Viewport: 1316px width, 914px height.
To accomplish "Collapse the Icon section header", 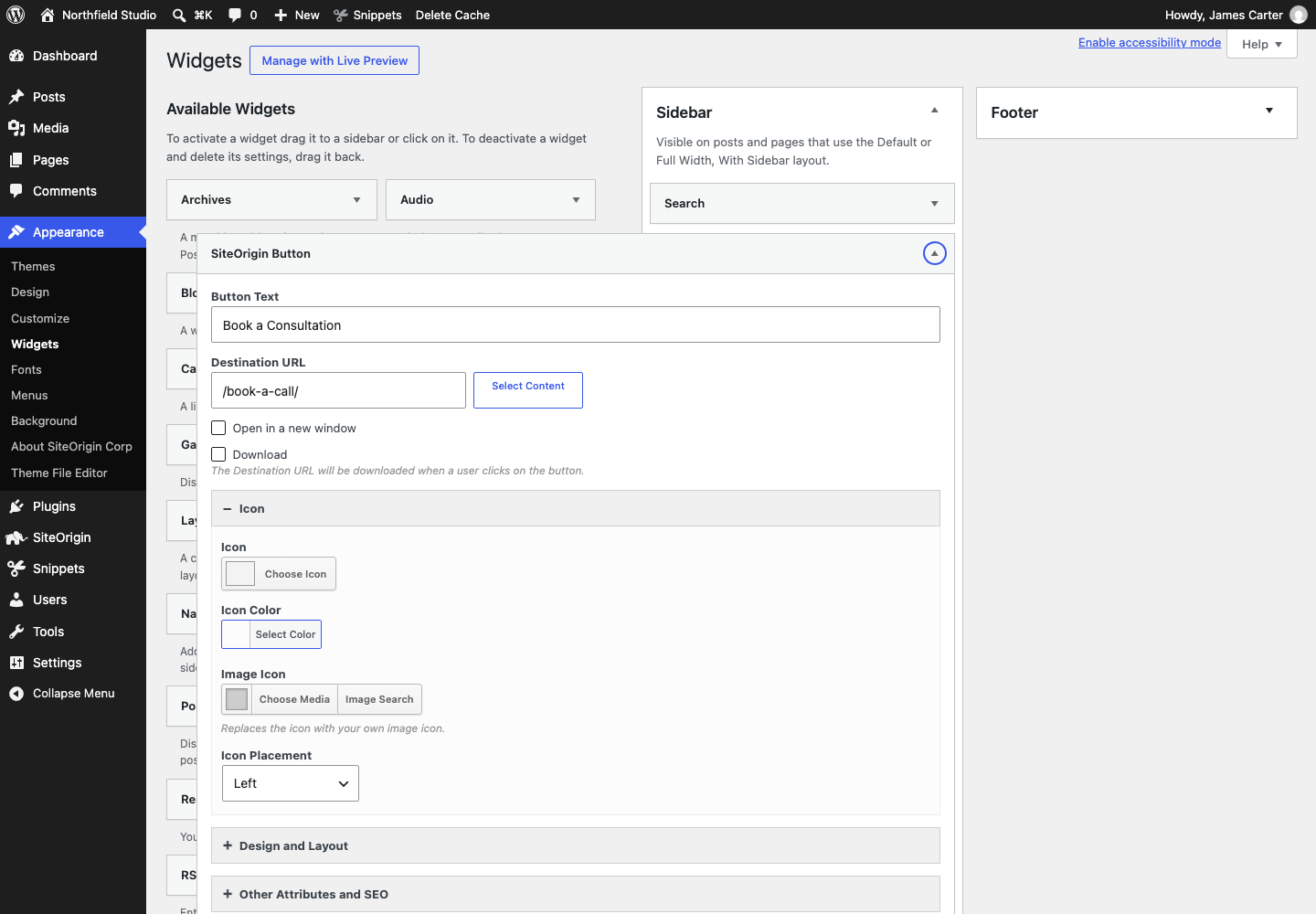I will [576, 508].
